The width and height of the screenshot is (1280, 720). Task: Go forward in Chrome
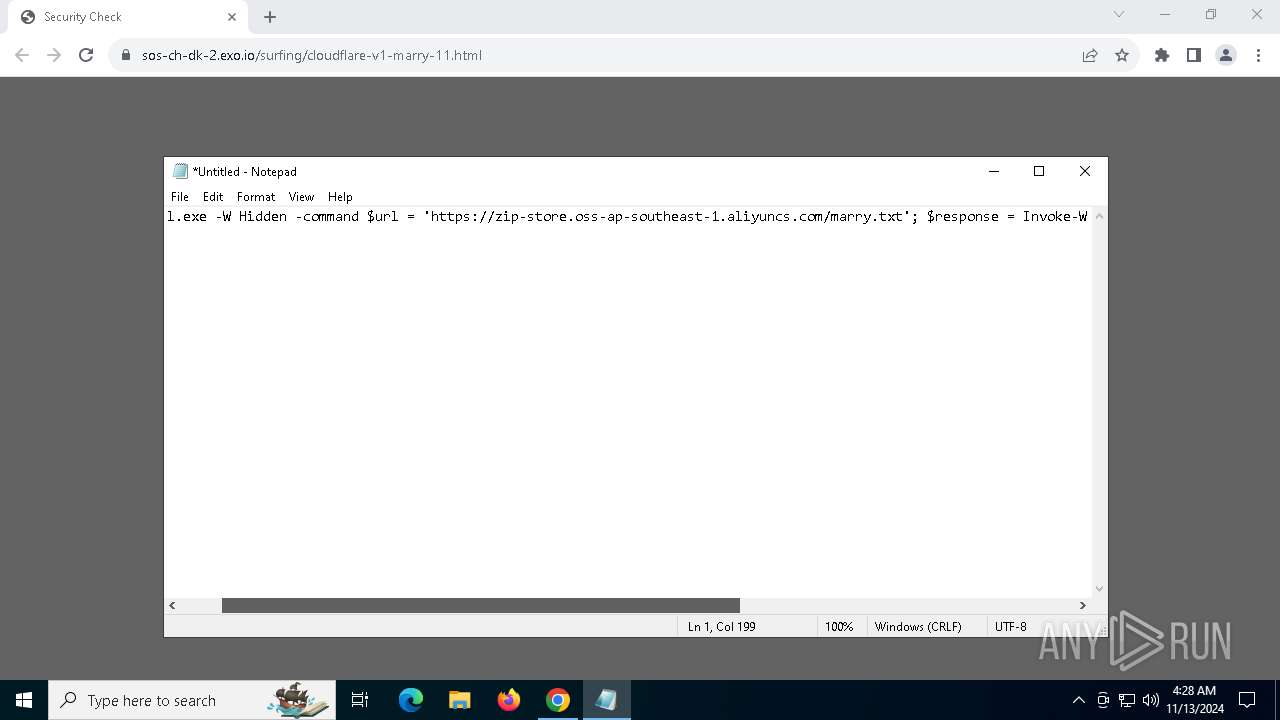pos(54,55)
